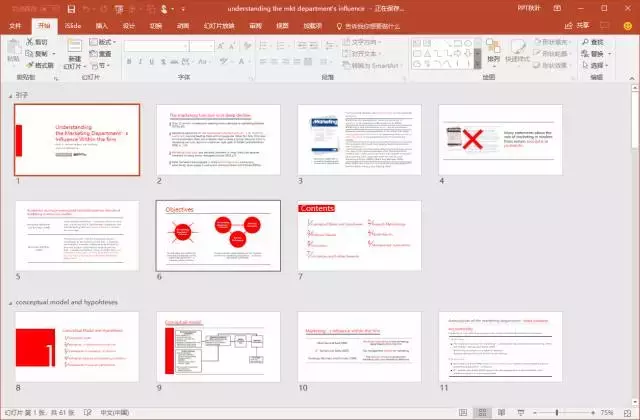Select the slide 6 Objectives thumbnail
Image resolution: width=640 pixels, height=420 pixels.
(x=218, y=236)
